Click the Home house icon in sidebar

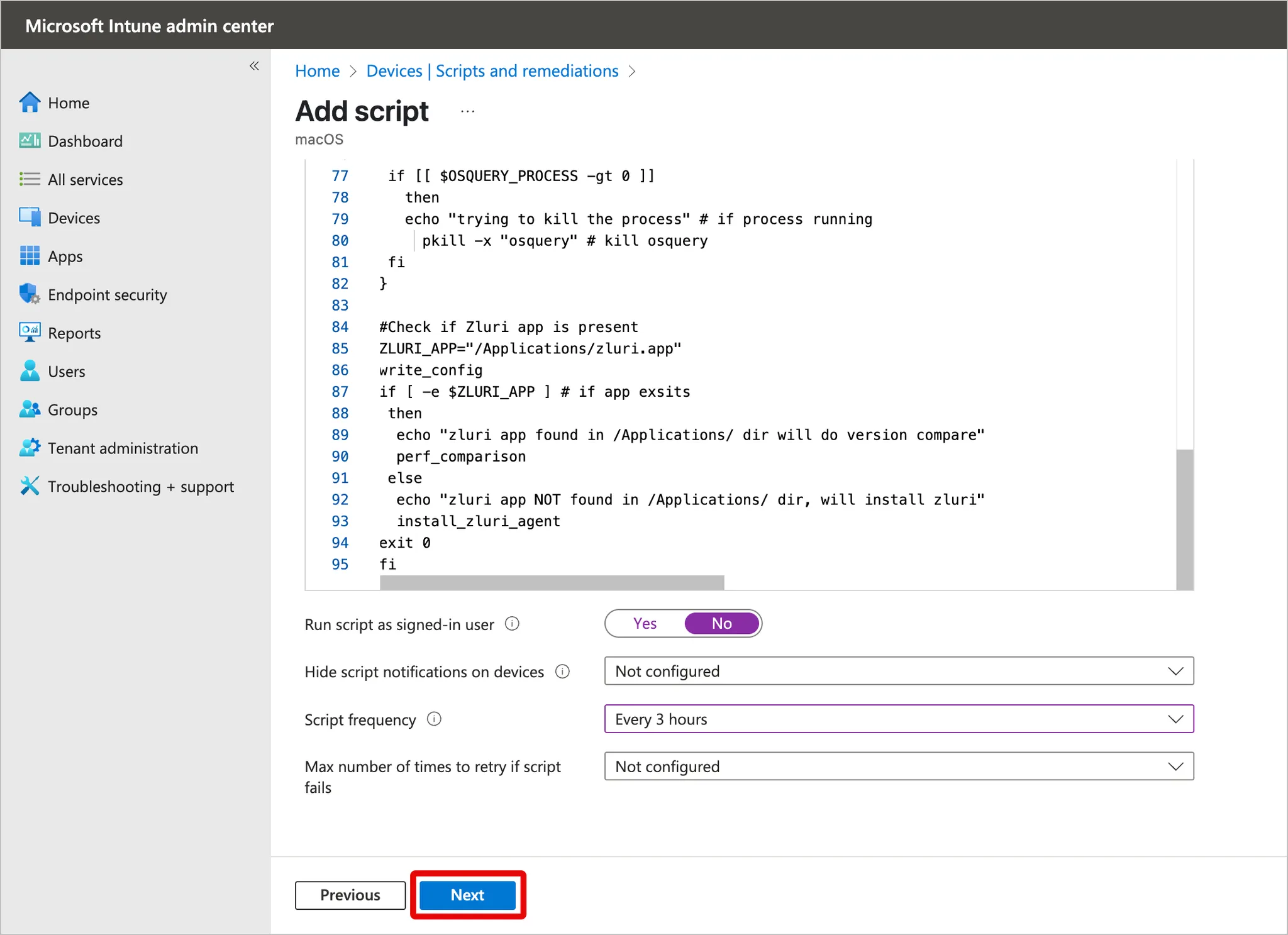point(30,102)
